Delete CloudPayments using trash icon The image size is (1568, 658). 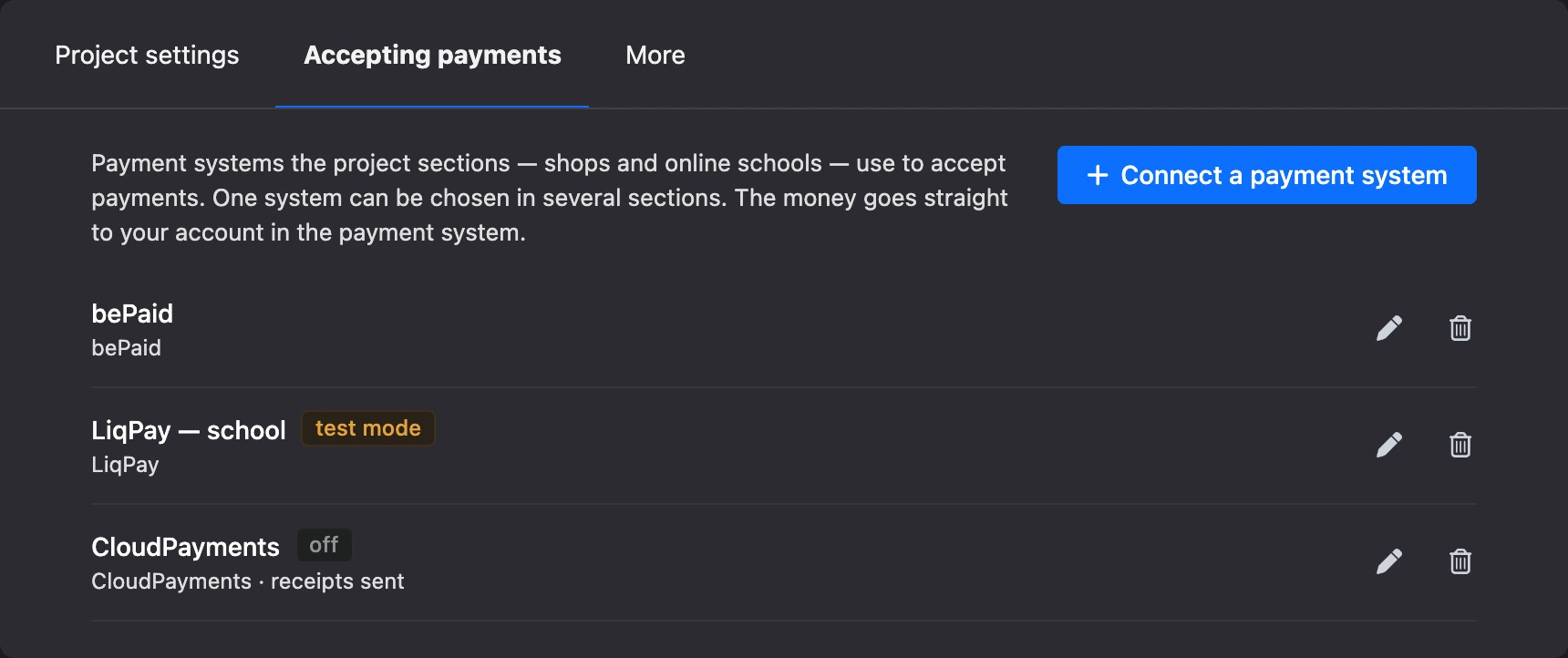1460,561
